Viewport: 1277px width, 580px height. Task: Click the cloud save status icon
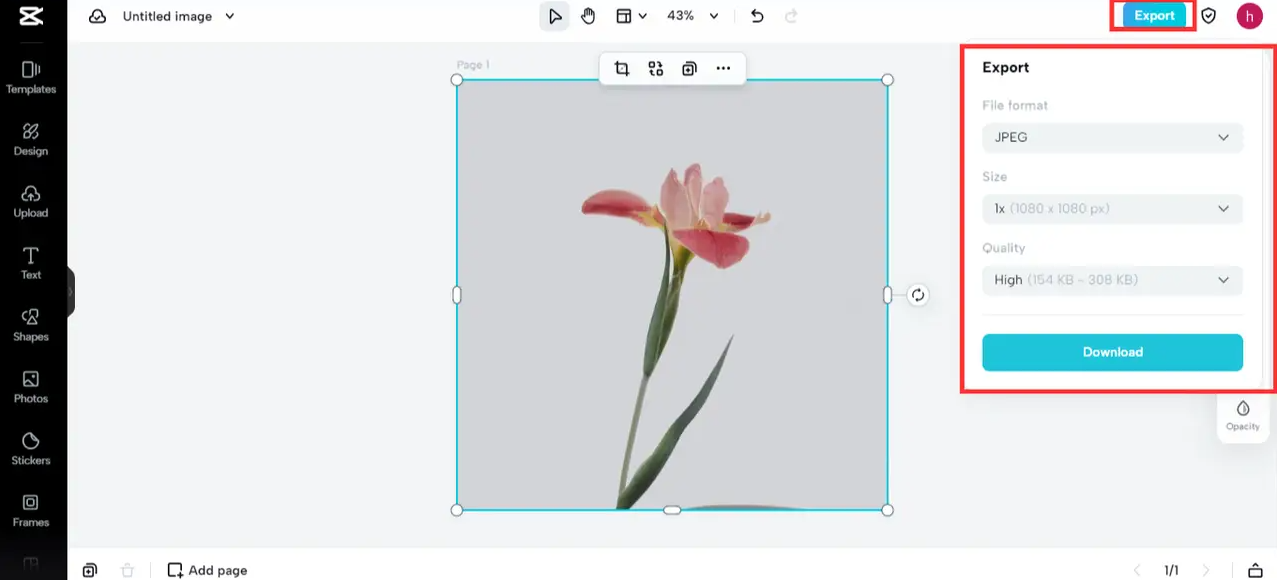tap(97, 16)
